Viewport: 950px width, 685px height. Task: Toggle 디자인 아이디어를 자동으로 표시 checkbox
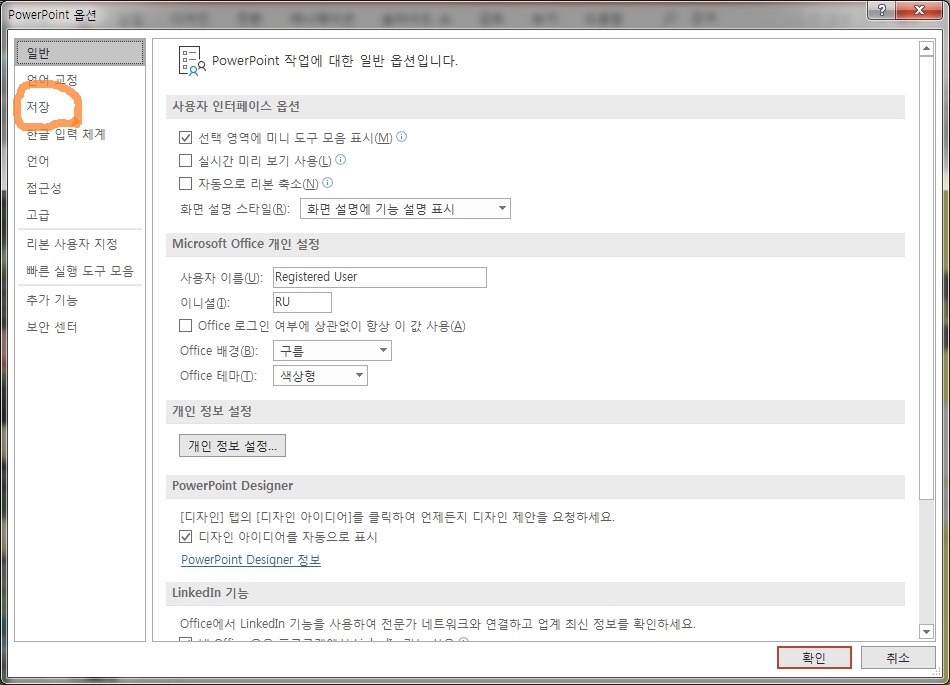pos(185,537)
